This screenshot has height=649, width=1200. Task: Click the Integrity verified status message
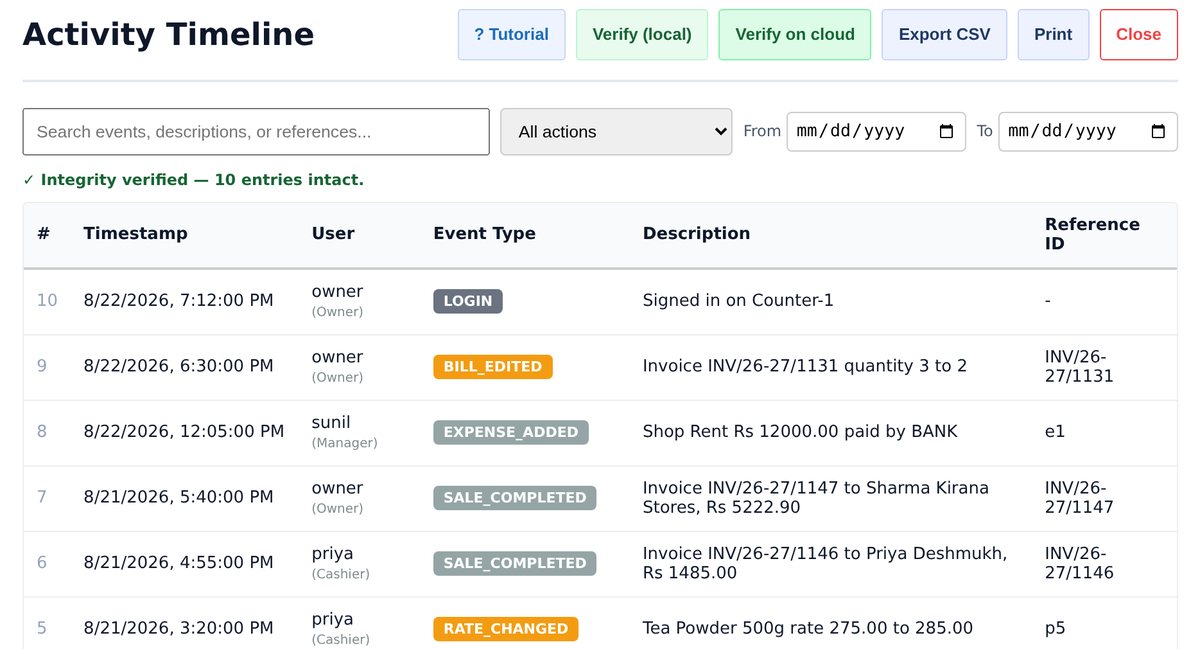pos(193,180)
